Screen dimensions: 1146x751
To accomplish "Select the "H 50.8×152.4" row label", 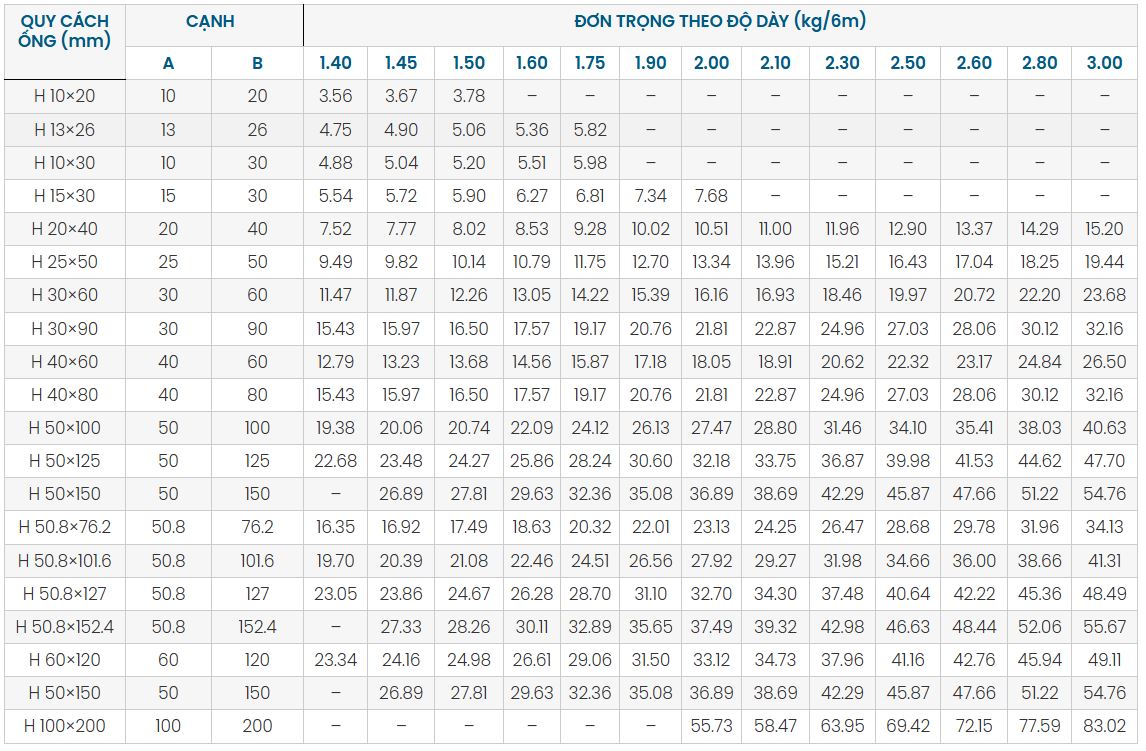I will tap(64, 627).
